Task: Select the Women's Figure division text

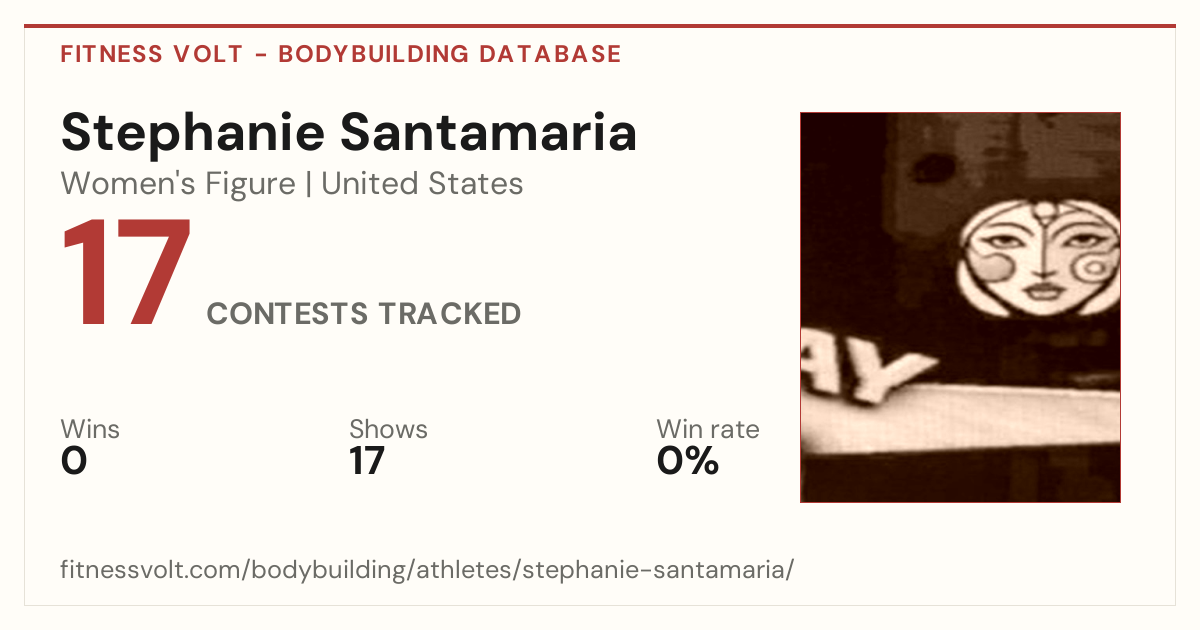Action: pos(178,184)
